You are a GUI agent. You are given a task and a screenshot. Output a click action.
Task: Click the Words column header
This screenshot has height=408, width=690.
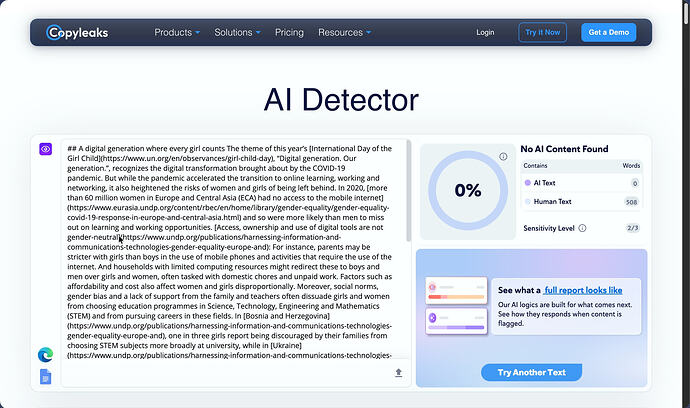click(631, 165)
